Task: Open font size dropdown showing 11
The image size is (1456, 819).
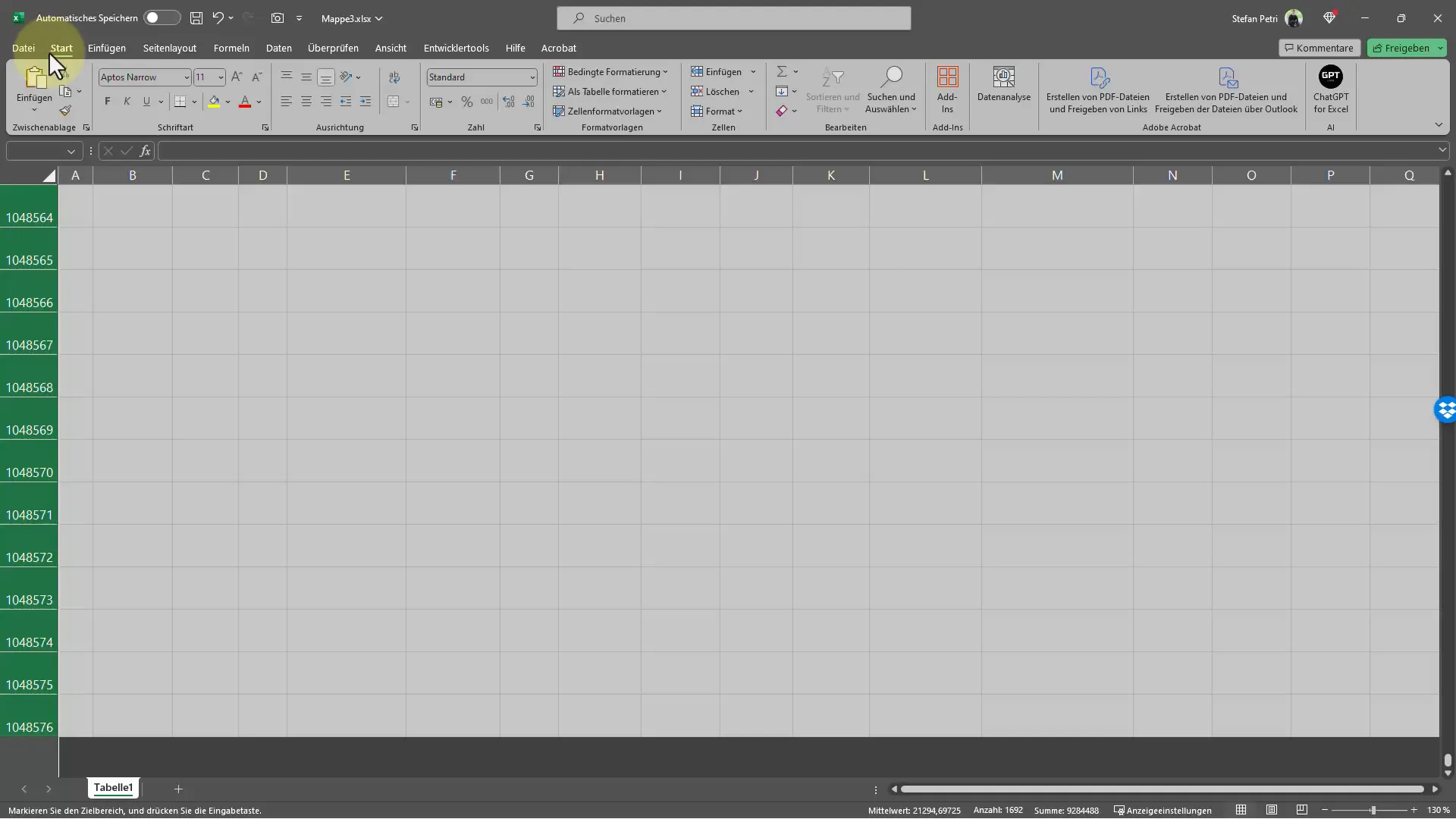Action: pyautogui.click(x=220, y=77)
